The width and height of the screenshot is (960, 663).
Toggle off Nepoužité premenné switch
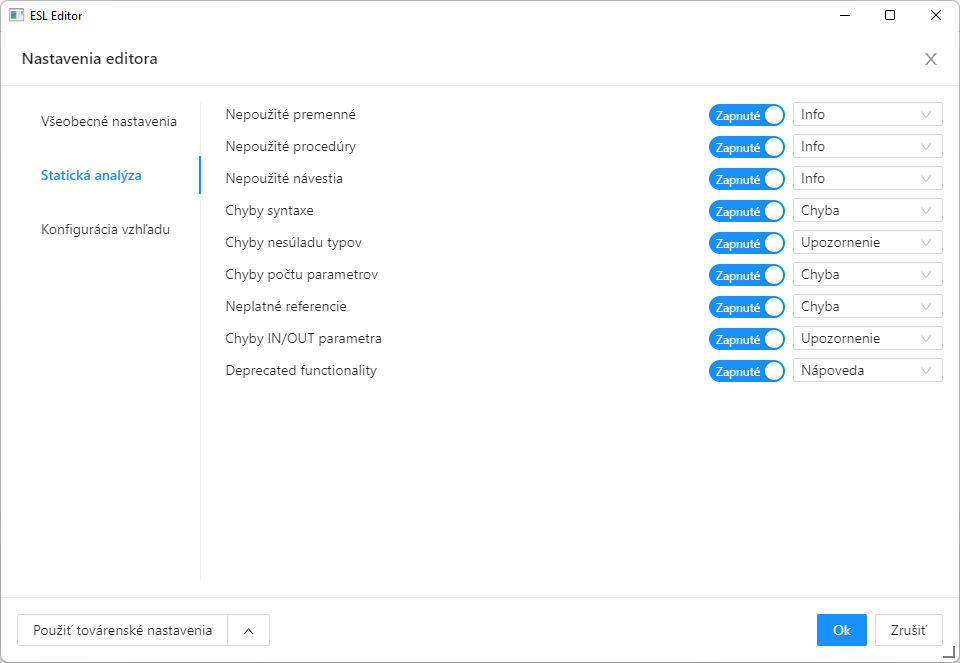[x=746, y=115]
